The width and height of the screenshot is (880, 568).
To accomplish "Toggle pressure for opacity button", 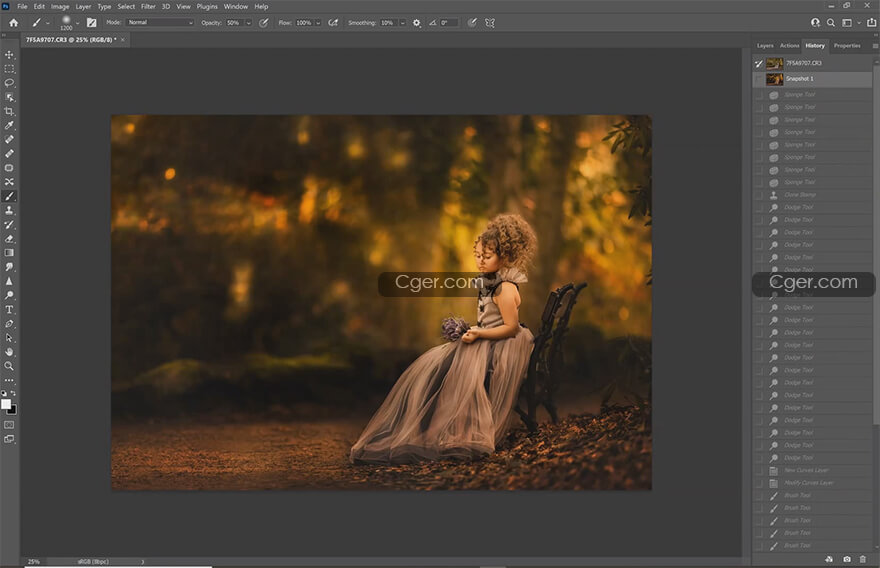I will click(263, 23).
